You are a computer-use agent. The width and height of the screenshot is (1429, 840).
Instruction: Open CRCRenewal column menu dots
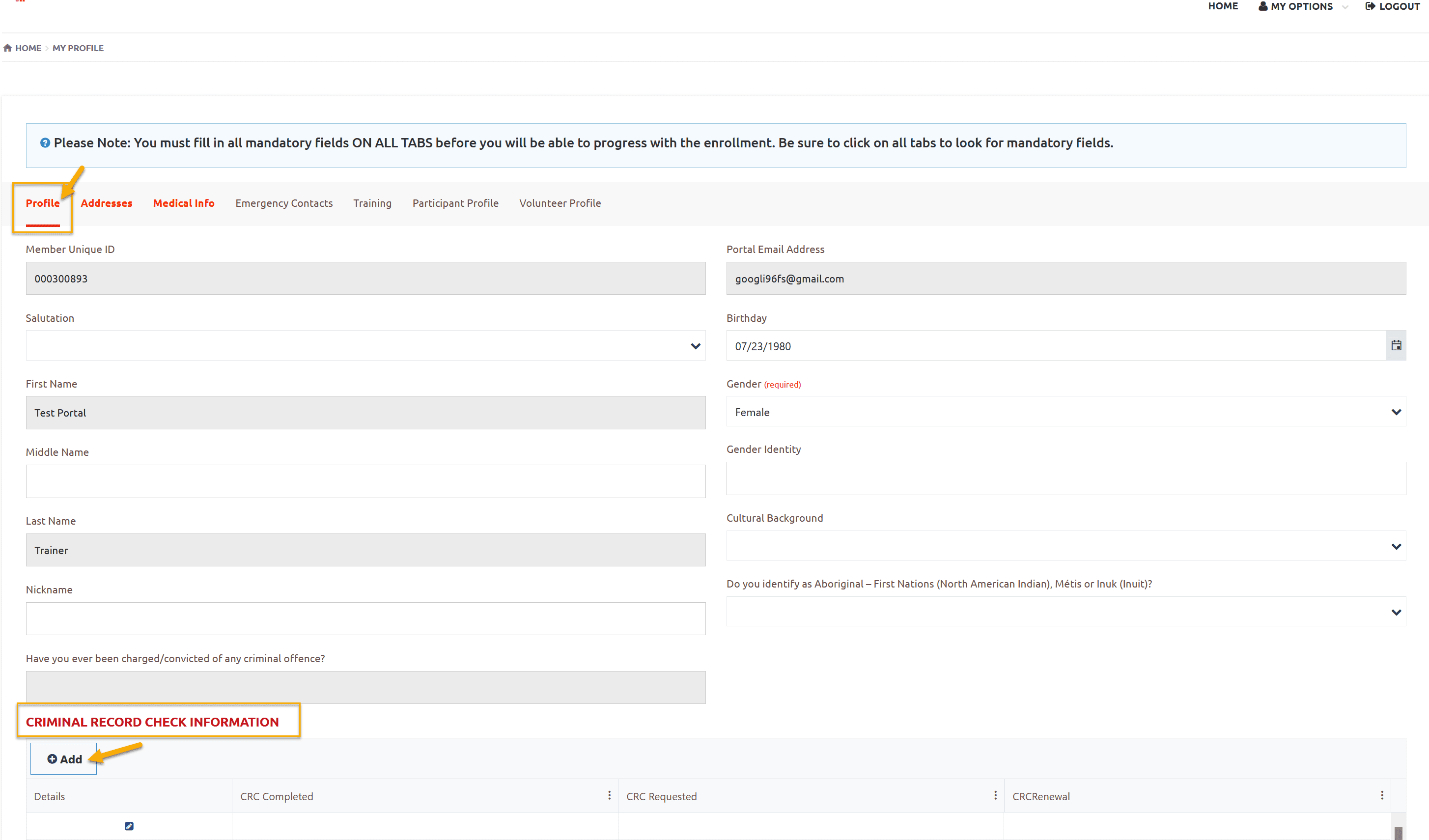(1382, 796)
